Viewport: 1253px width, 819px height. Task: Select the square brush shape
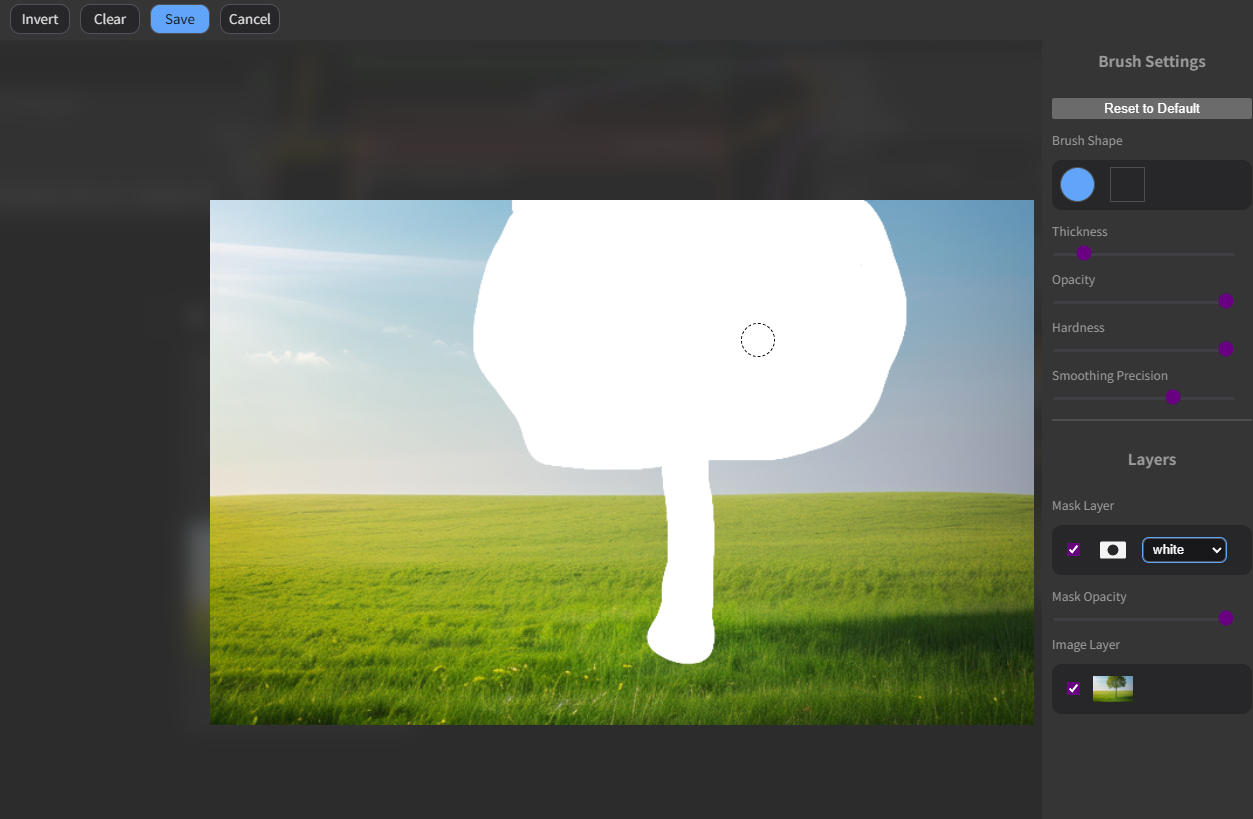point(1127,185)
